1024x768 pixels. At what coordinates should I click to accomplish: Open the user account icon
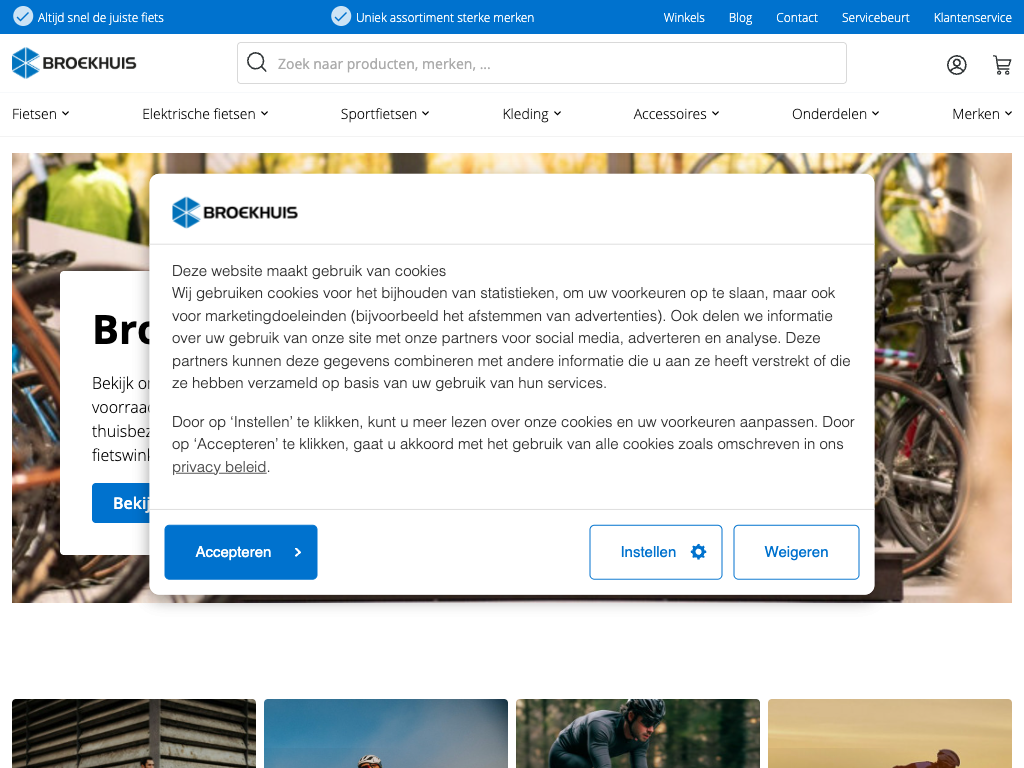[956, 65]
